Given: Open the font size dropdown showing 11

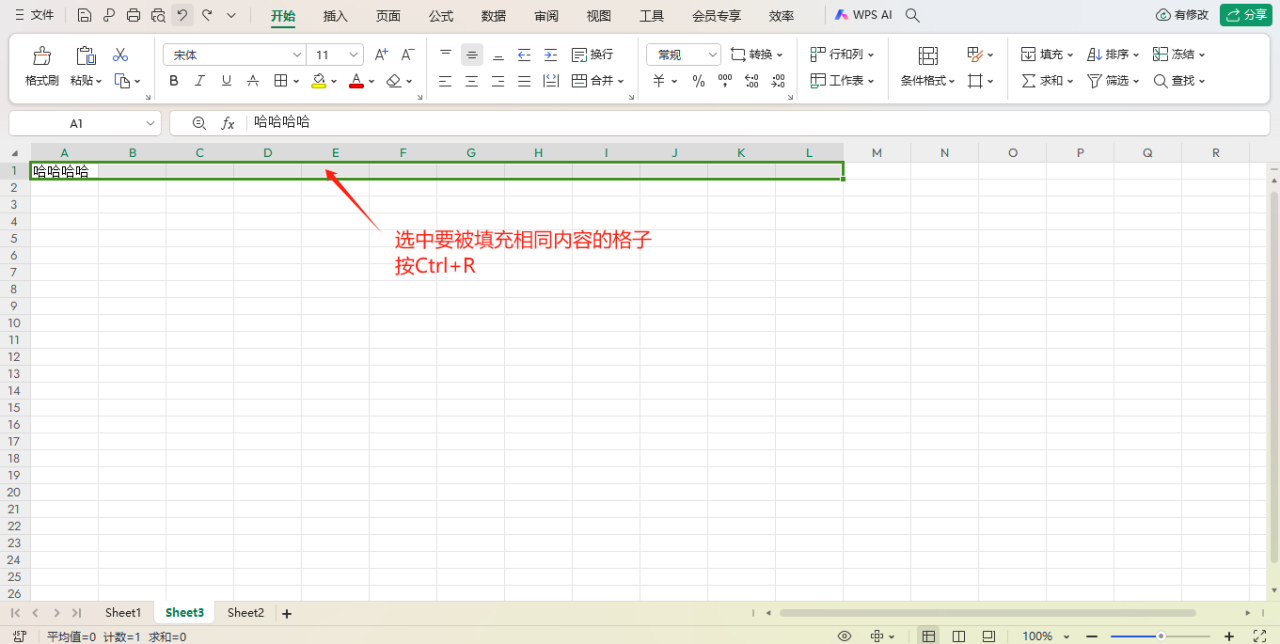Looking at the screenshot, I should pyautogui.click(x=355, y=55).
